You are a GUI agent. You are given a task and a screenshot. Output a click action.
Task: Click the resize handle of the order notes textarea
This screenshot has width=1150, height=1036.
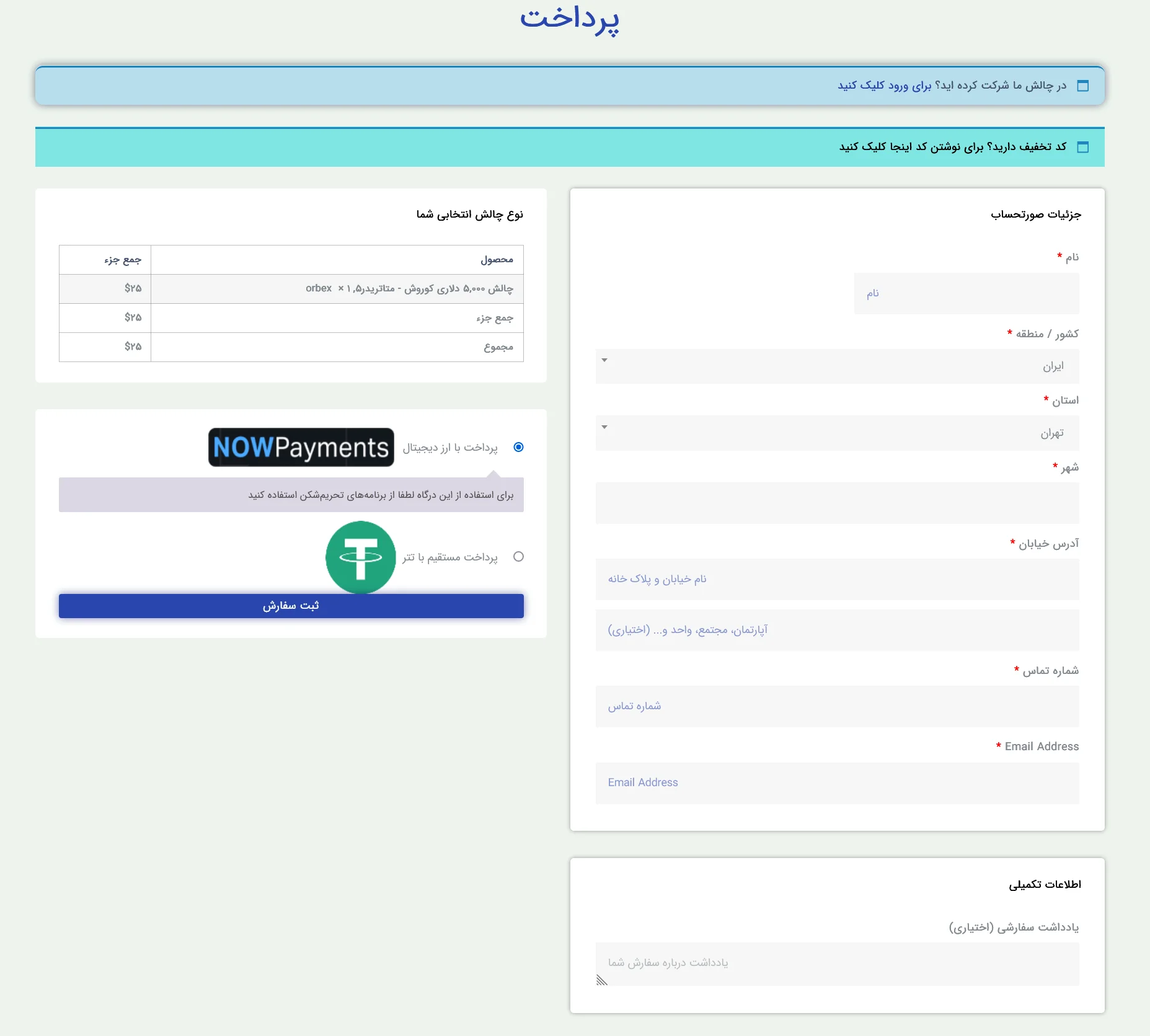point(602,980)
